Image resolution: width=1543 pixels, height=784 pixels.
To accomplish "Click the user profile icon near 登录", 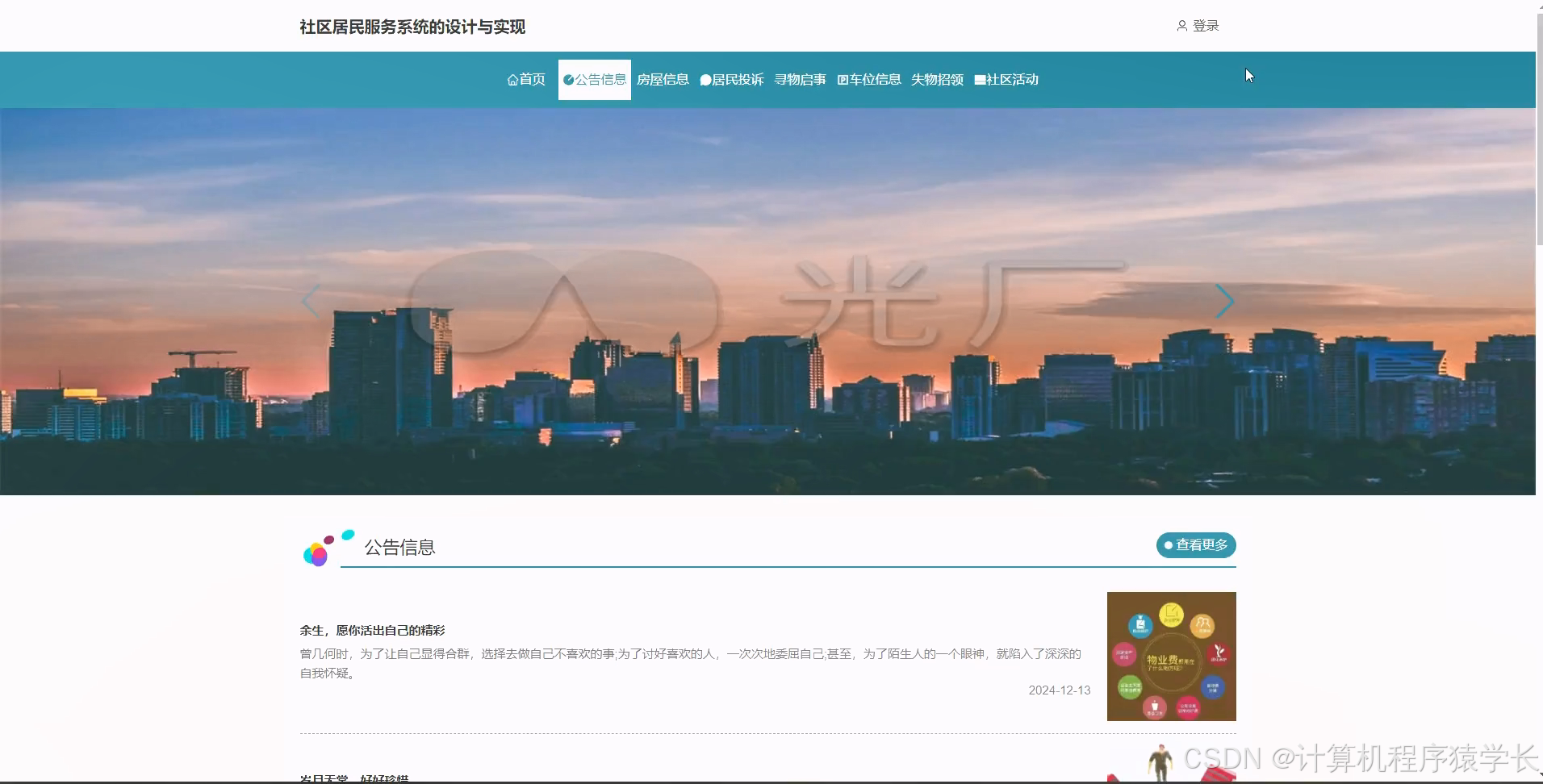I will 1181,25.
